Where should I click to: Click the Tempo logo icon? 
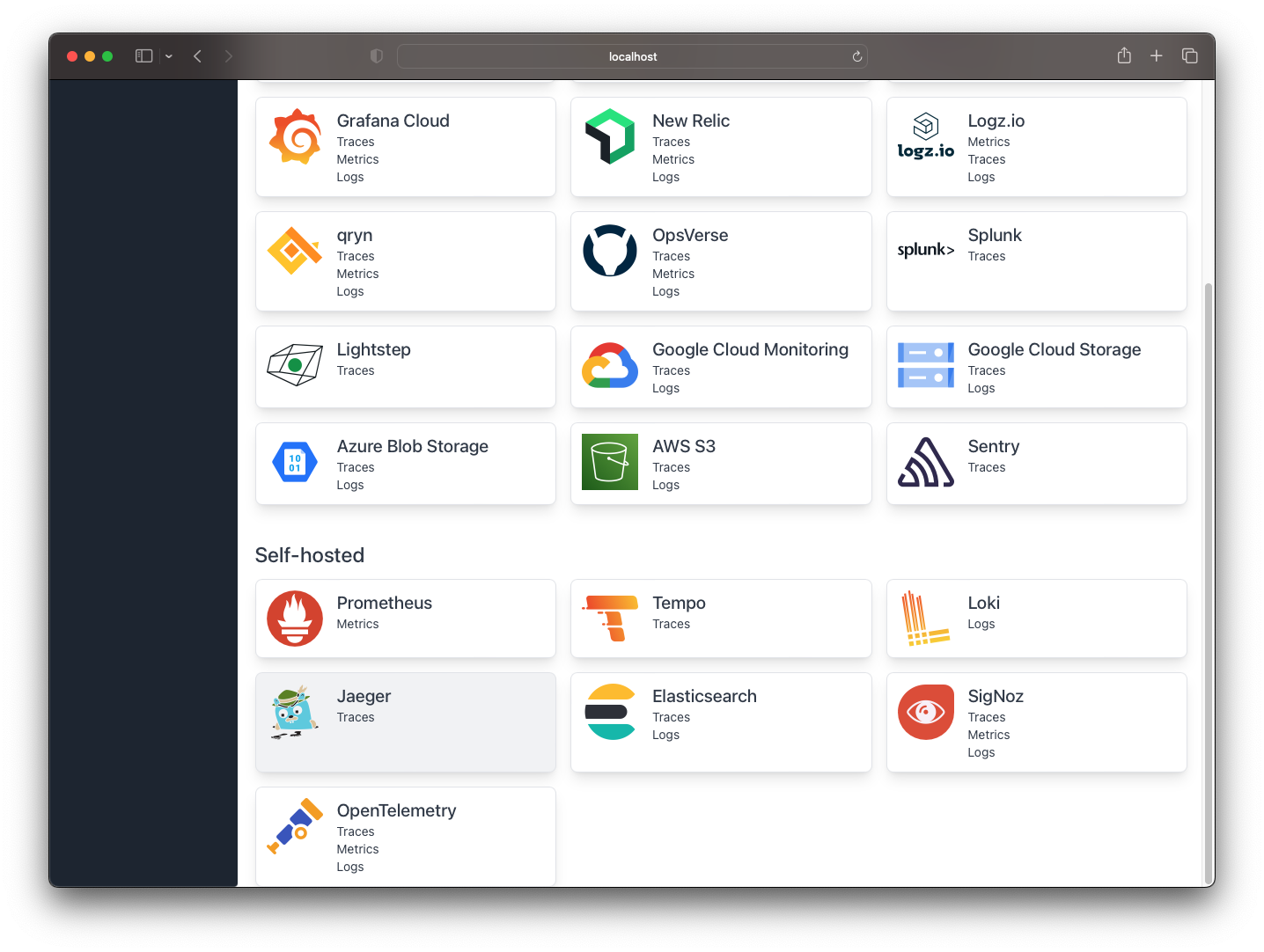(x=610, y=619)
